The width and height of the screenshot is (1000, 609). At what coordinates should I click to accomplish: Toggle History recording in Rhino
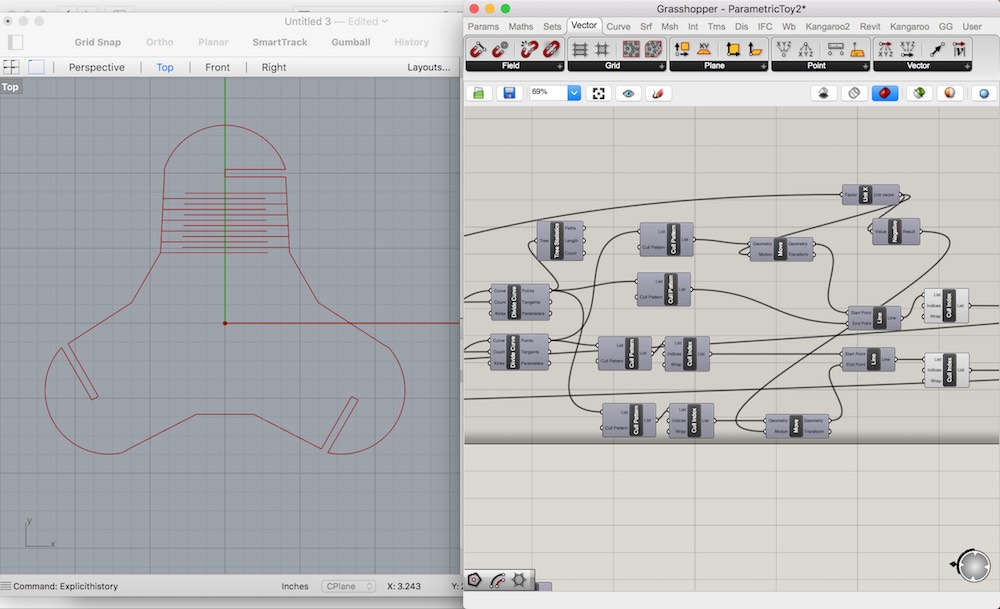tap(411, 42)
